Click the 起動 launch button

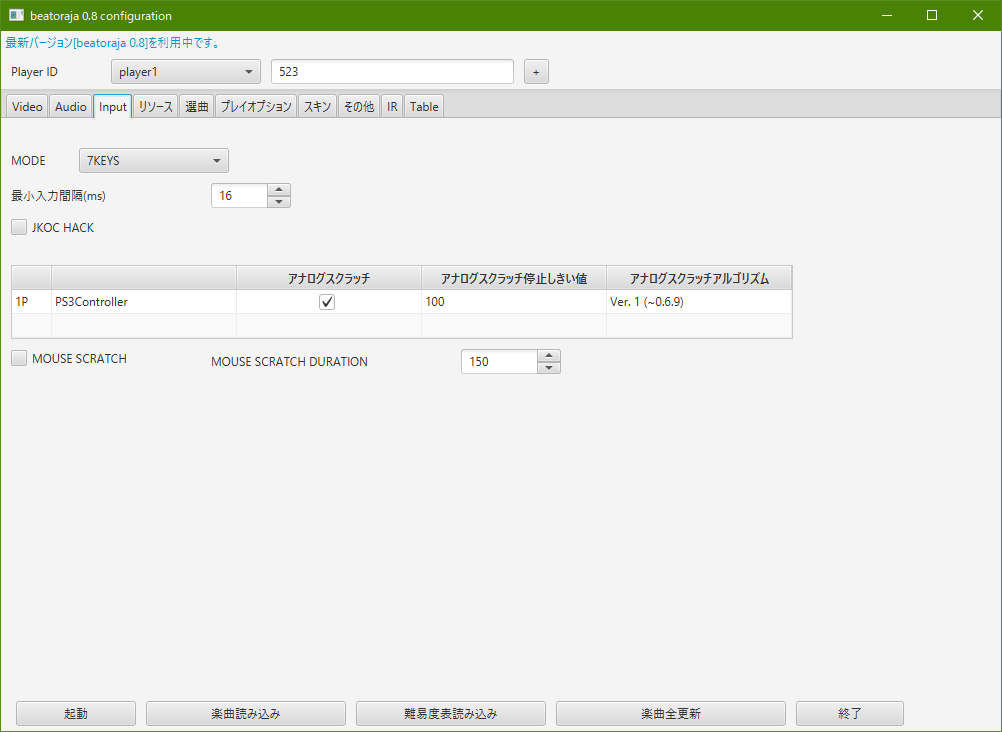[76, 713]
